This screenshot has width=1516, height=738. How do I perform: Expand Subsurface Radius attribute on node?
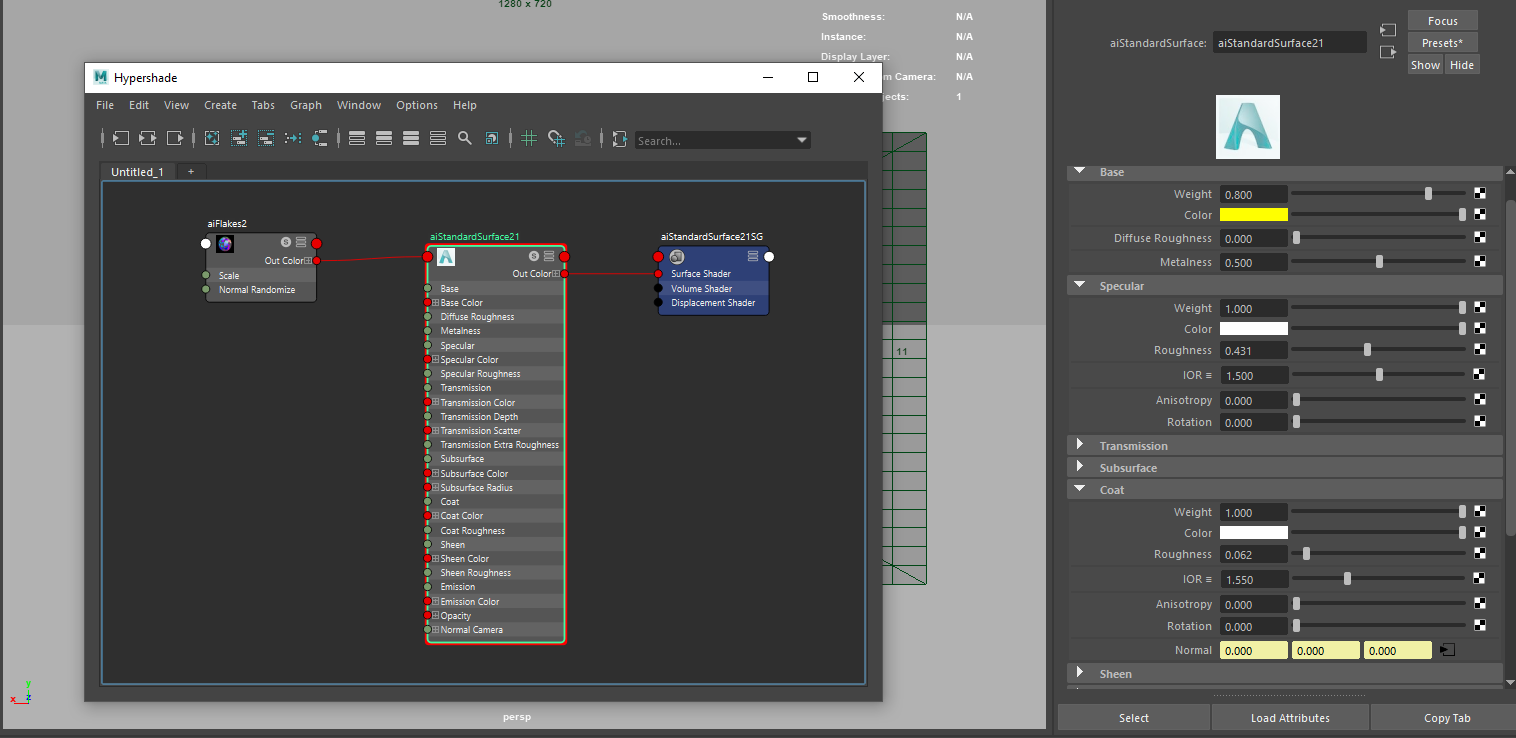coord(436,488)
